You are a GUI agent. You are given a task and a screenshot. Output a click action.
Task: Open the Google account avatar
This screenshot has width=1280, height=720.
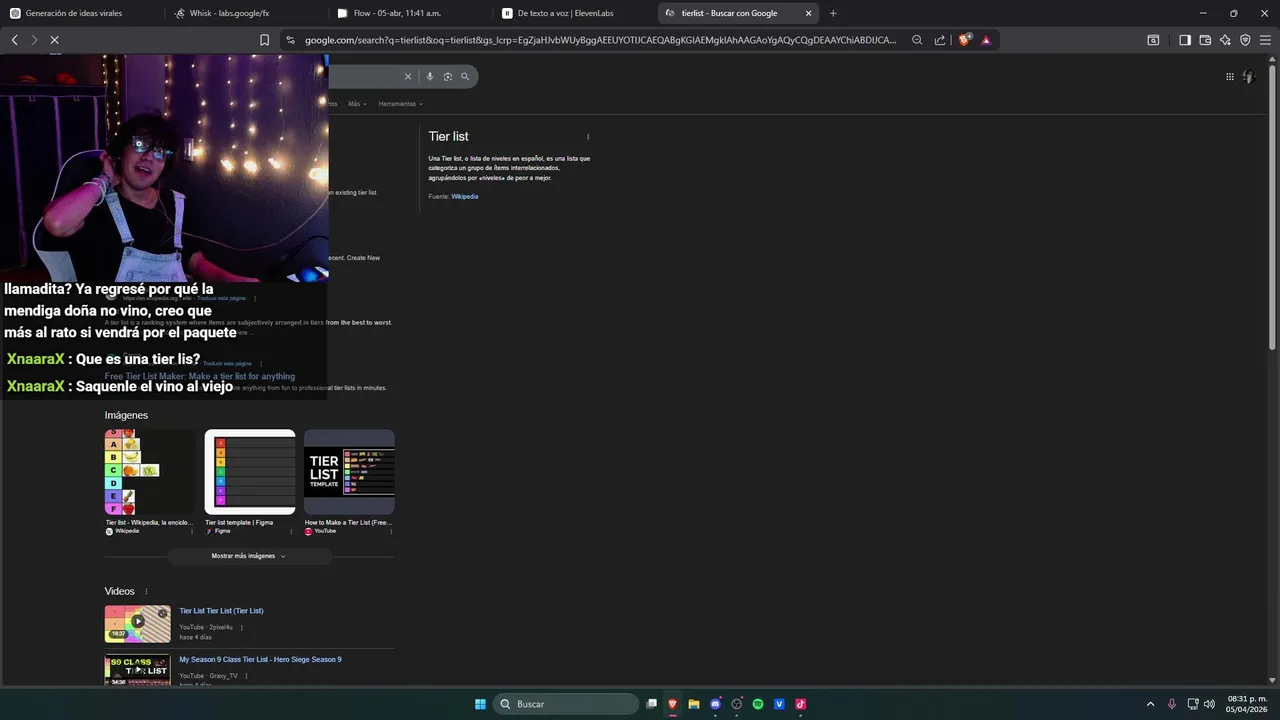pyautogui.click(x=1248, y=77)
